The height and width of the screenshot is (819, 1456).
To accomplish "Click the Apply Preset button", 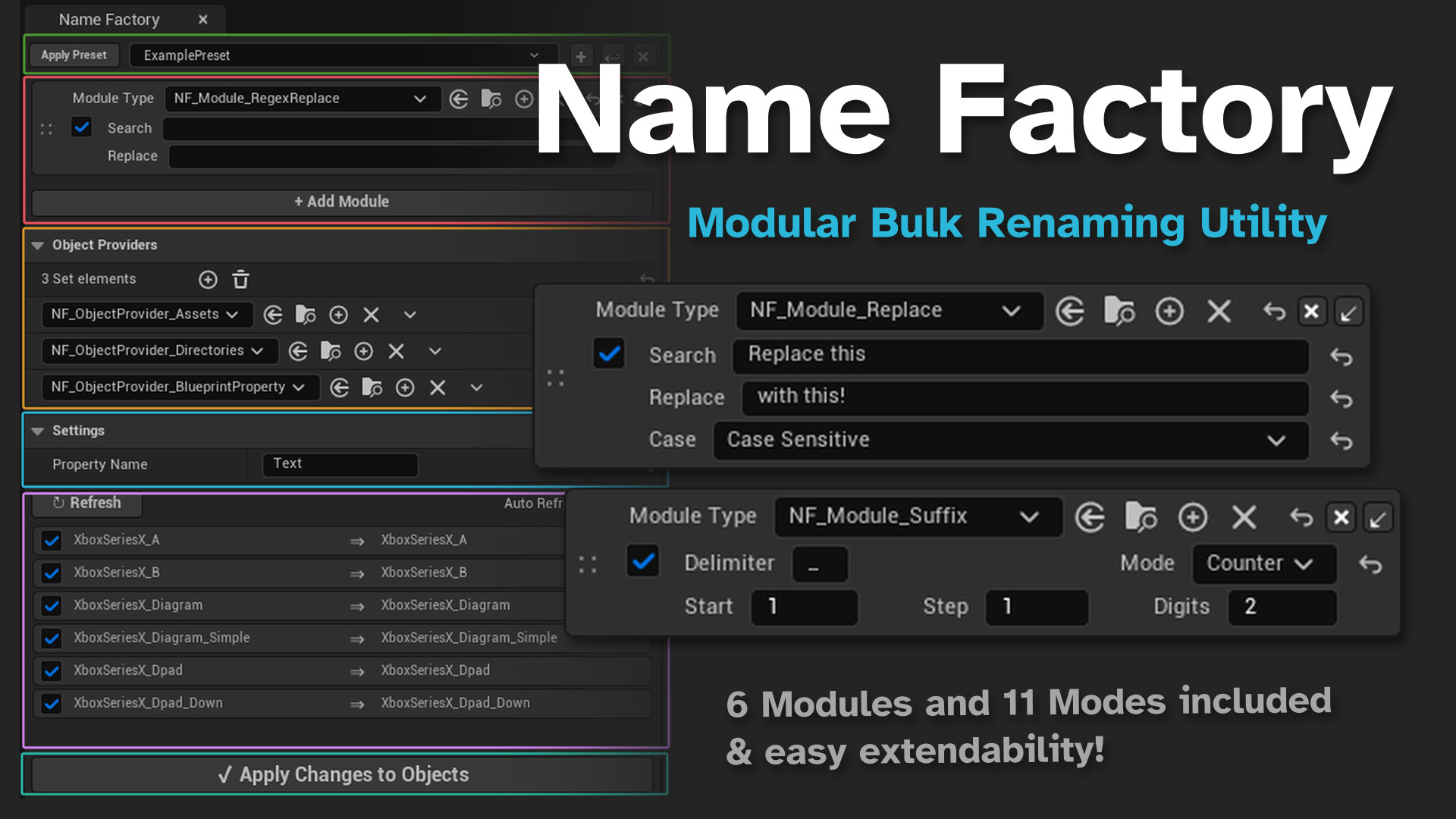I will [74, 55].
